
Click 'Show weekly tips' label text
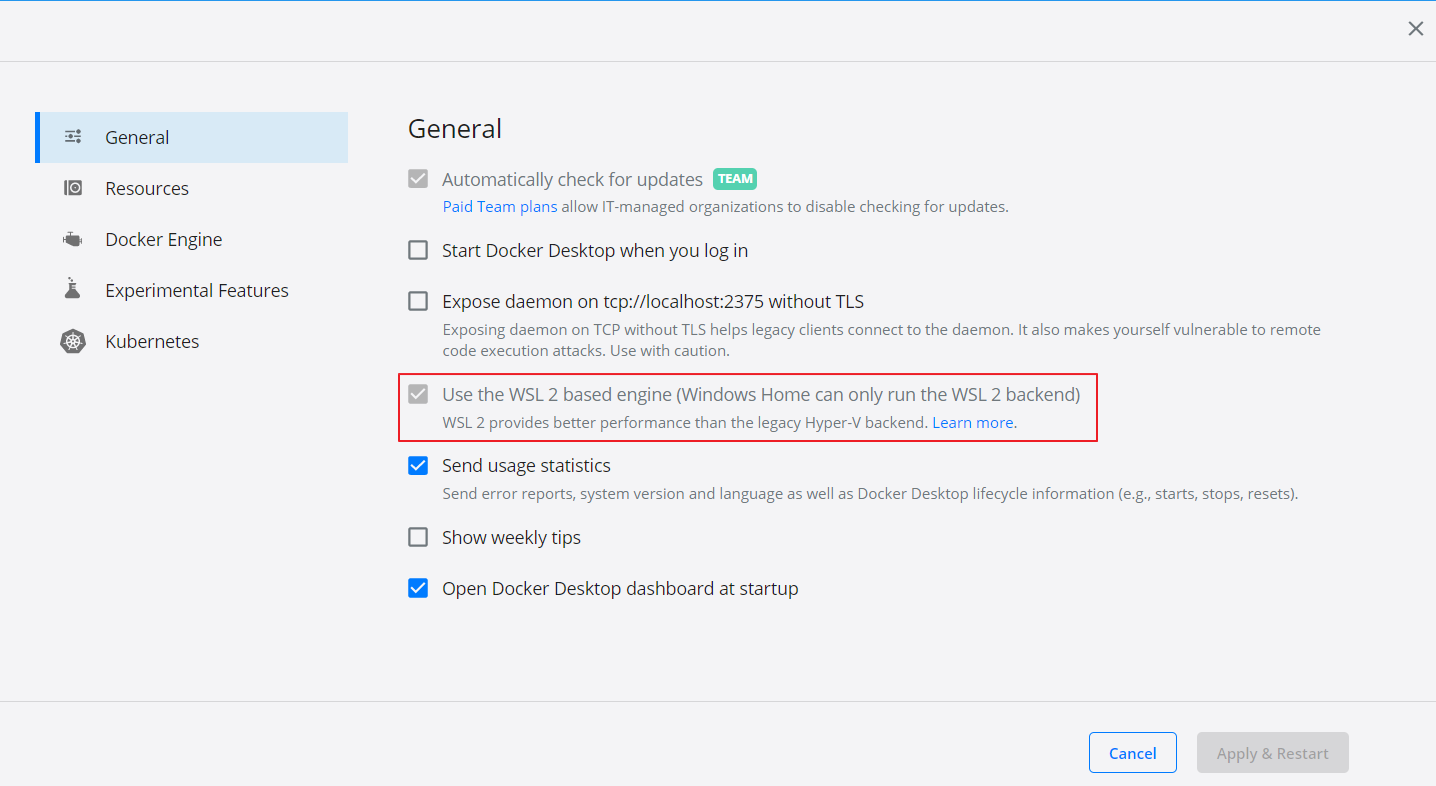tap(511, 537)
